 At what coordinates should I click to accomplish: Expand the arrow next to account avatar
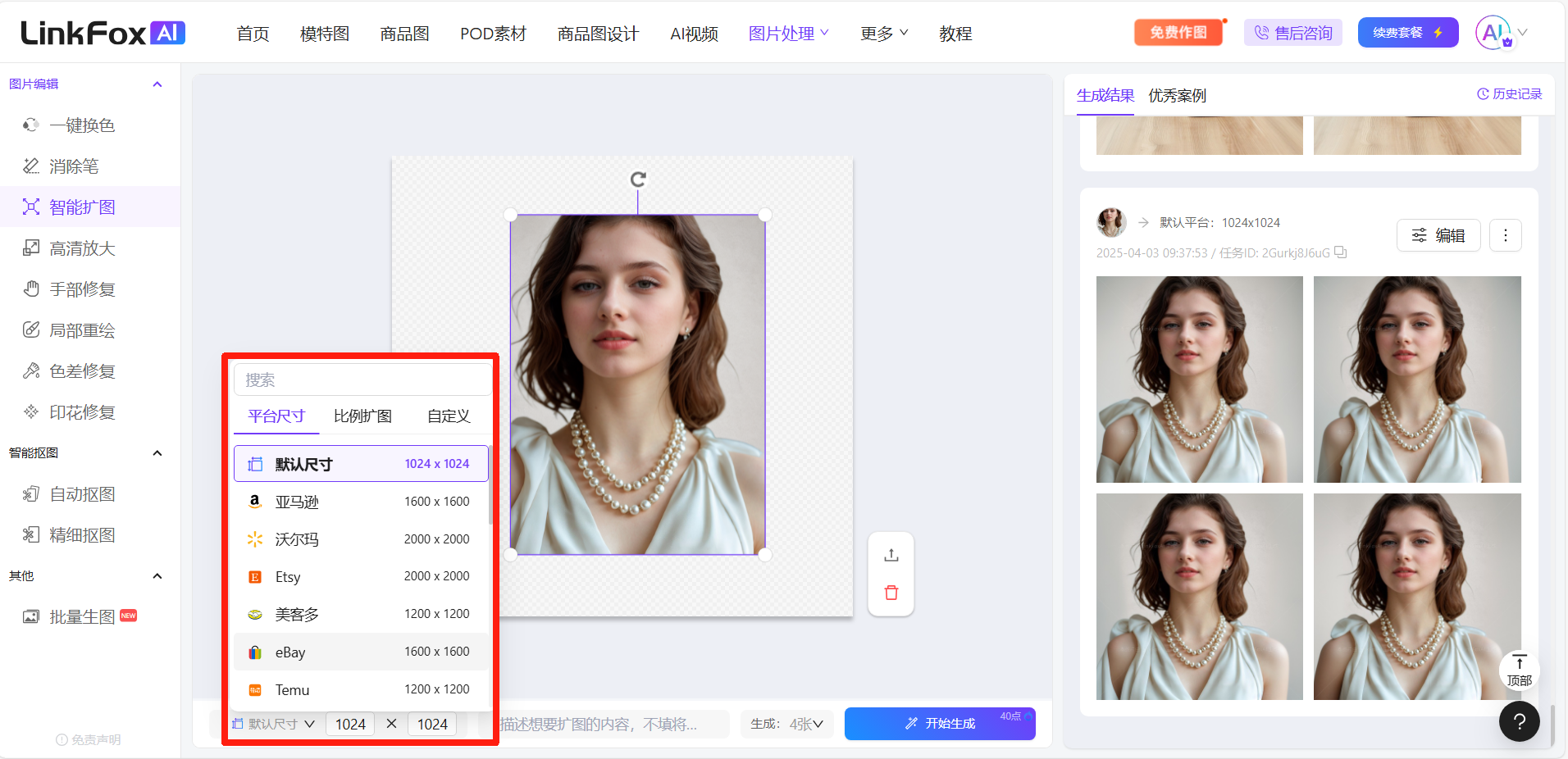(1523, 33)
